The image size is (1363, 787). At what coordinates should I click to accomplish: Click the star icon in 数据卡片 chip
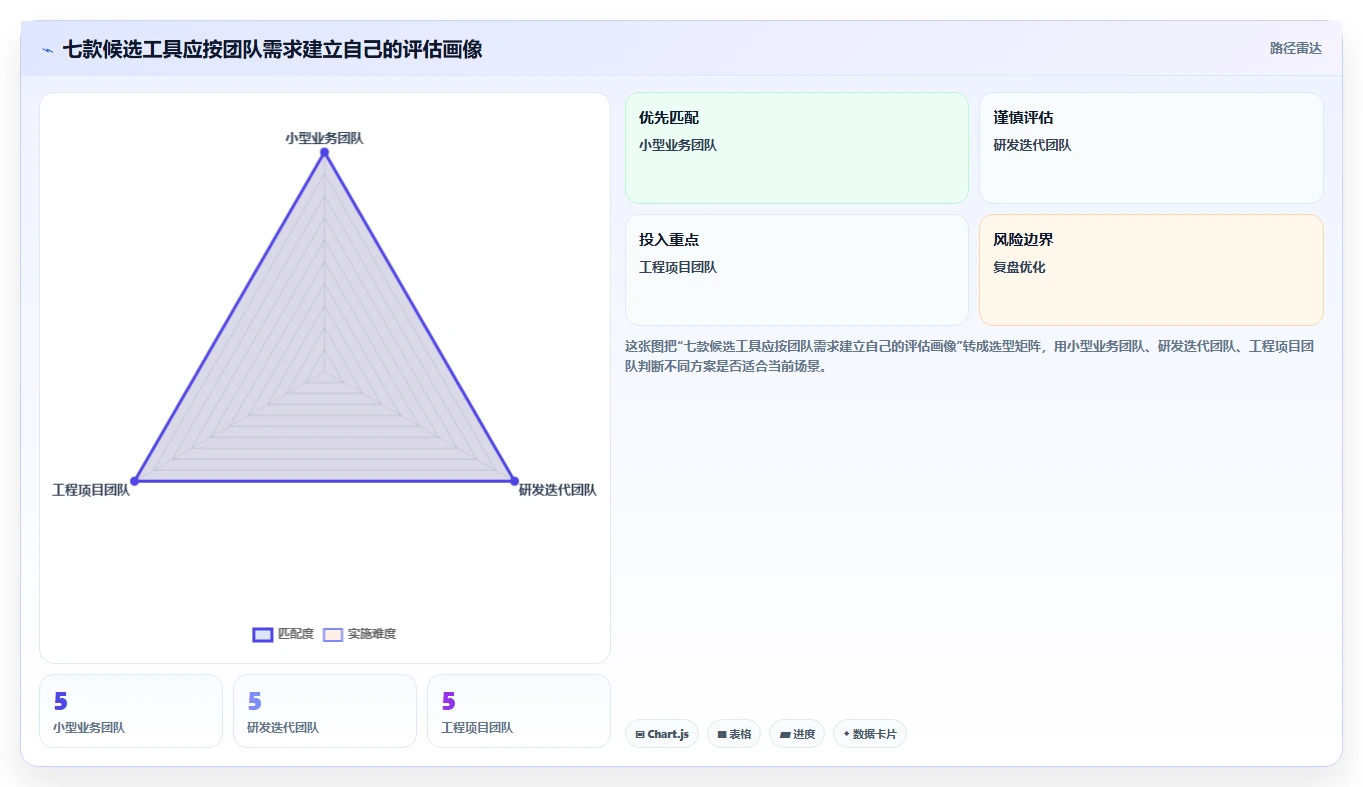pyautogui.click(x=846, y=734)
